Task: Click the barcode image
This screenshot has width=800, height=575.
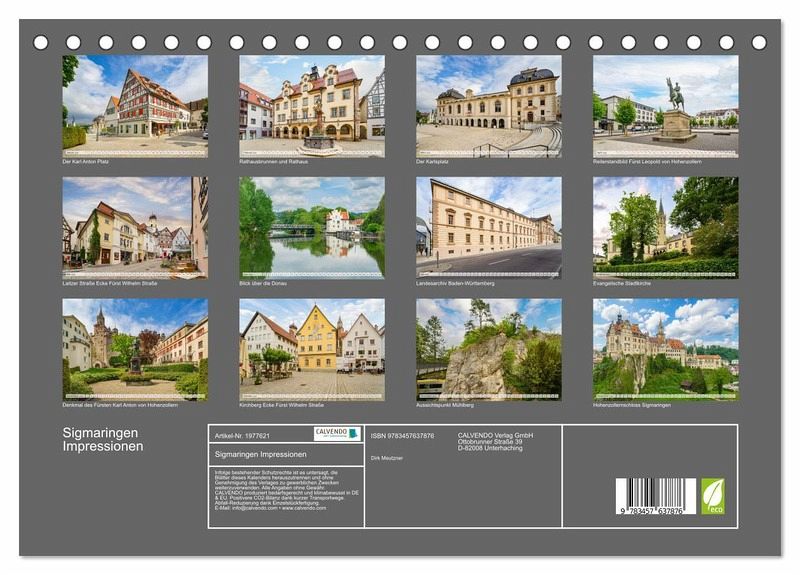Action: (x=655, y=496)
